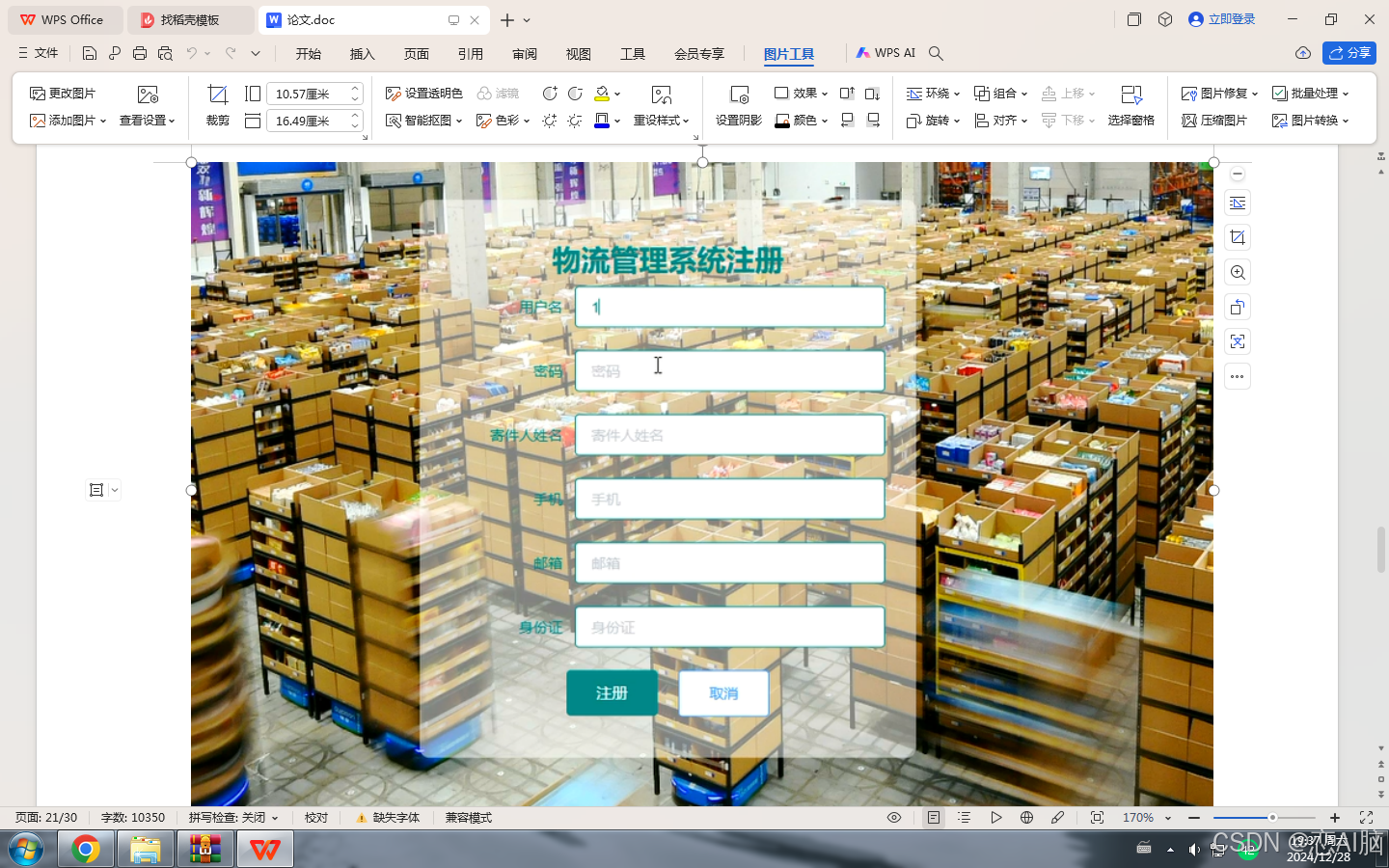Toggle eye-protection mode in the status bar
Image resolution: width=1389 pixels, height=868 pixels.
(x=893, y=817)
